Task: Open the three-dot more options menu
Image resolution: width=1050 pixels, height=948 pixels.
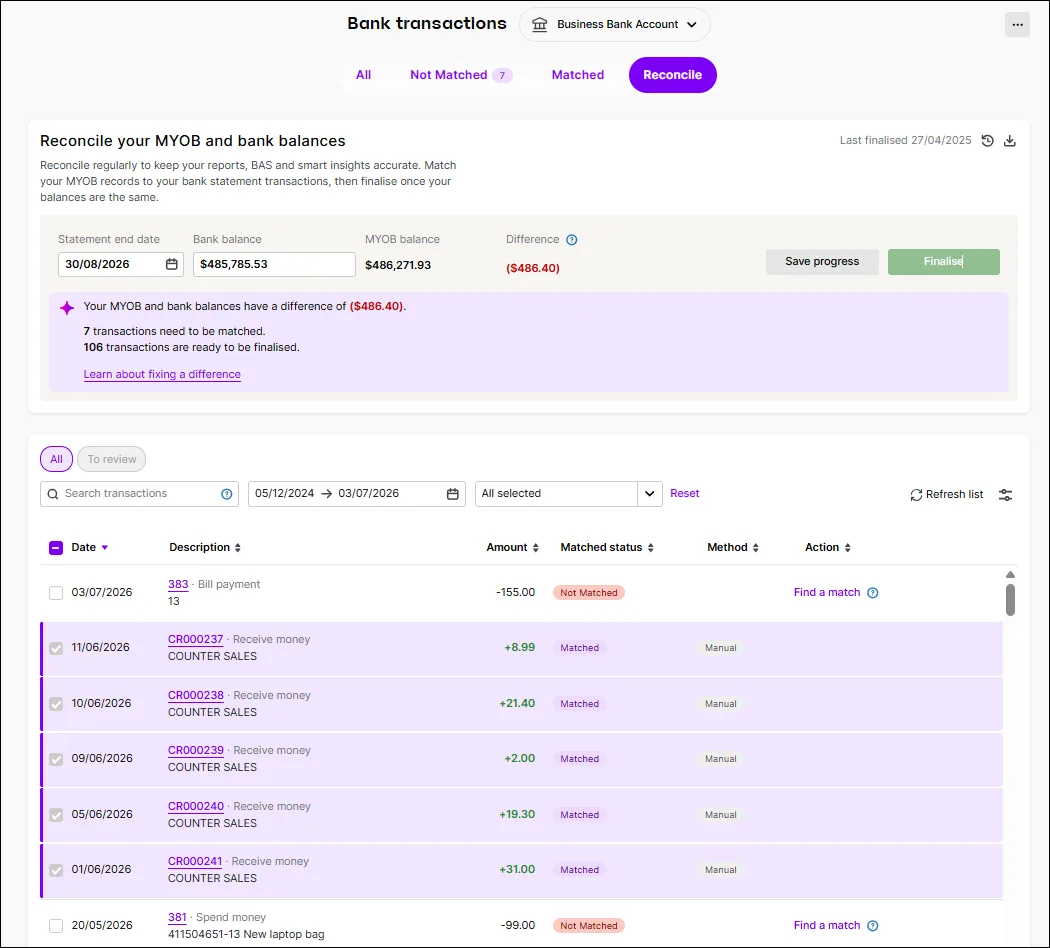Action: coord(1017,25)
